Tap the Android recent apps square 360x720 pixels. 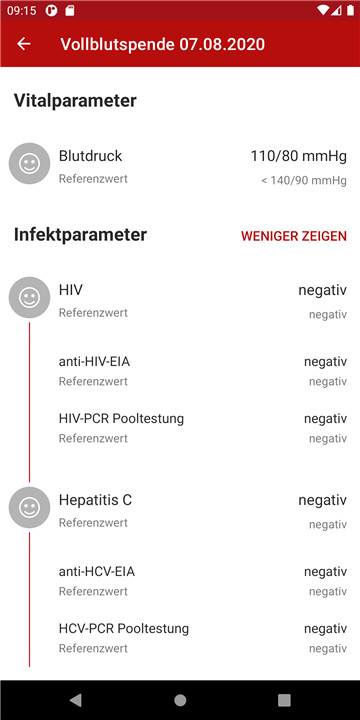284,700
